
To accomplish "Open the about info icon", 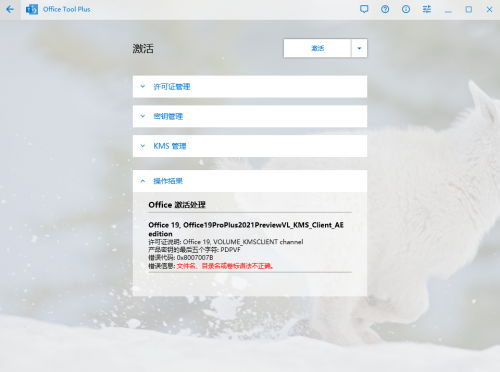I will (406, 9).
